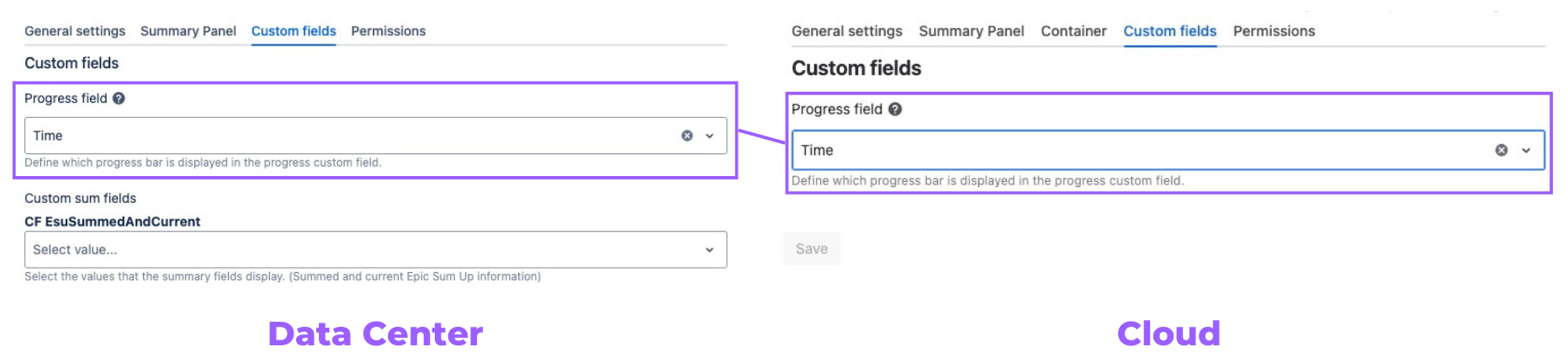Open General settings tab in Cloud
Image resolution: width=1568 pixels, height=363 pixels.
tap(846, 31)
